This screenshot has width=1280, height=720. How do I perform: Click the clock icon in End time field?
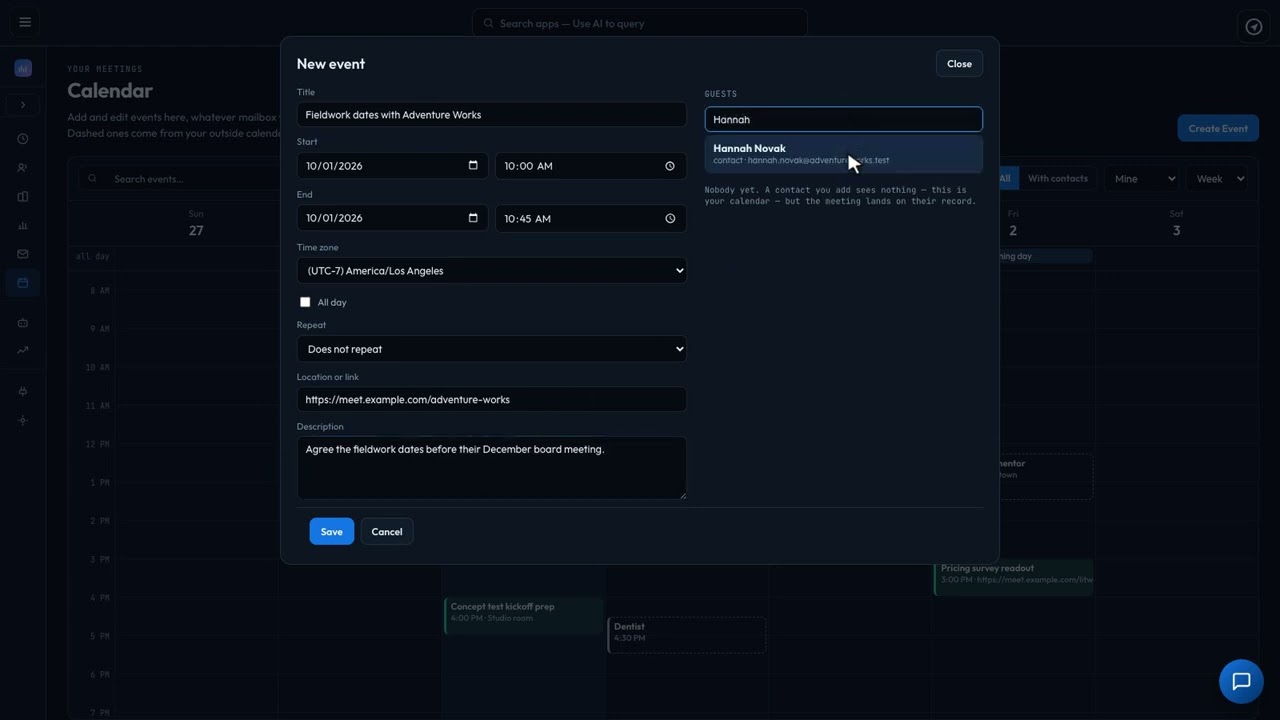click(x=670, y=218)
